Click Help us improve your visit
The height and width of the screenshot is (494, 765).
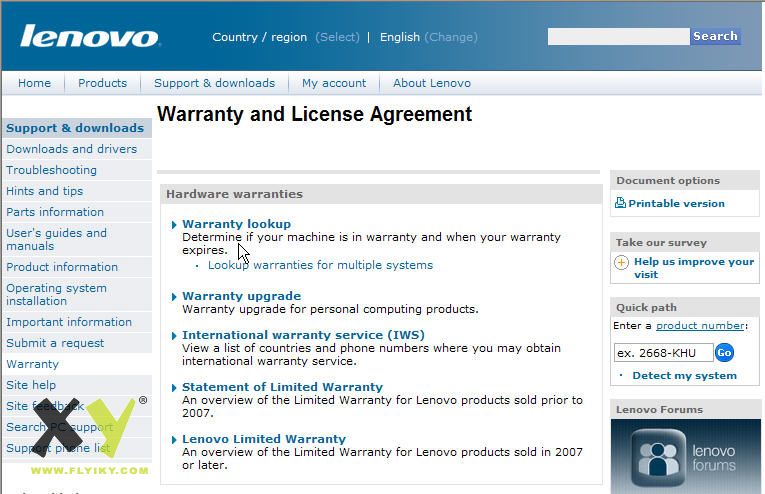click(x=694, y=268)
